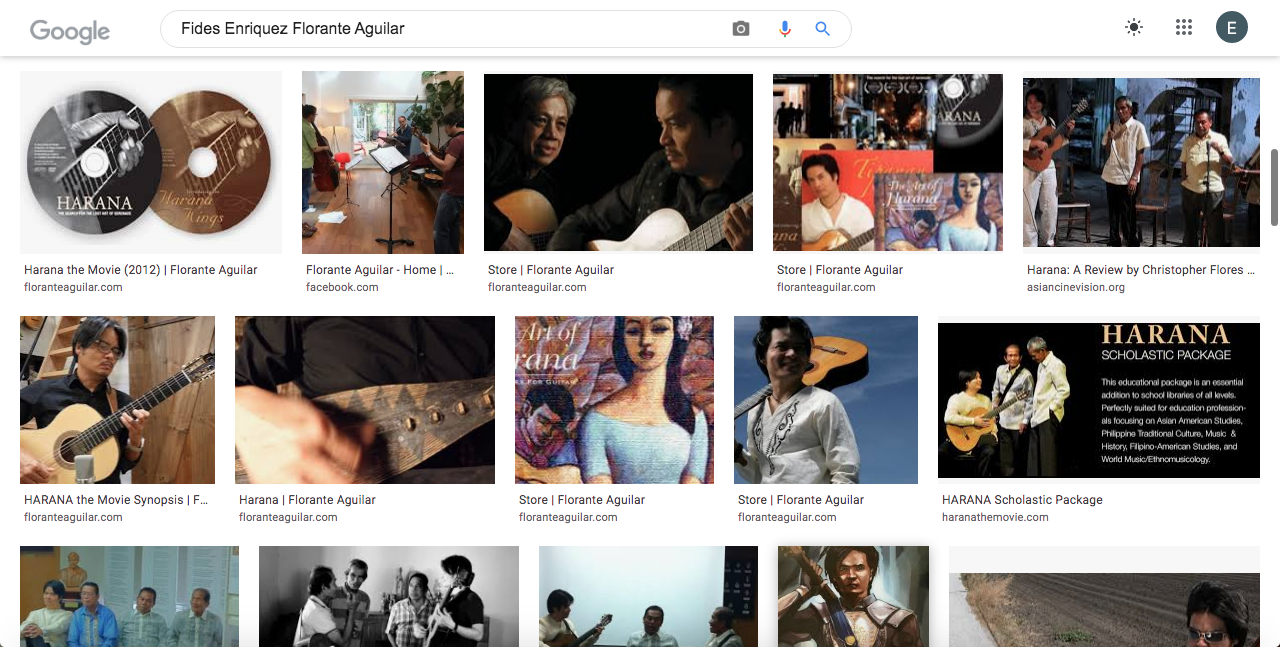This screenshot has height=647, width=1280.
Task: Open 'Florante Aguilar - Home' Facebook result
Action: click(x=380, y=270)
